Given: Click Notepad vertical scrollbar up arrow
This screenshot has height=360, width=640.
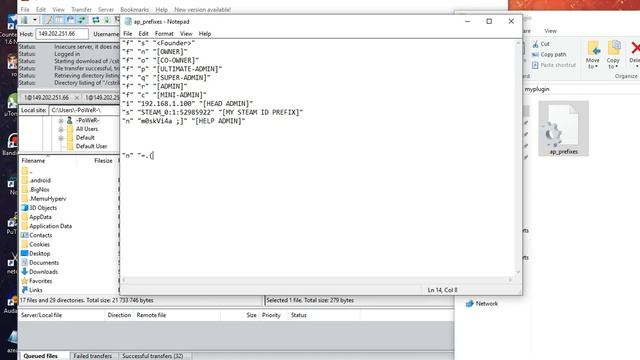Looking at the screenshot, I should click(x=518, y=43).
